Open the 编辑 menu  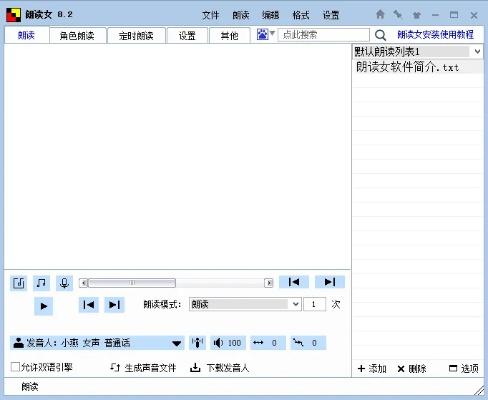271,15
